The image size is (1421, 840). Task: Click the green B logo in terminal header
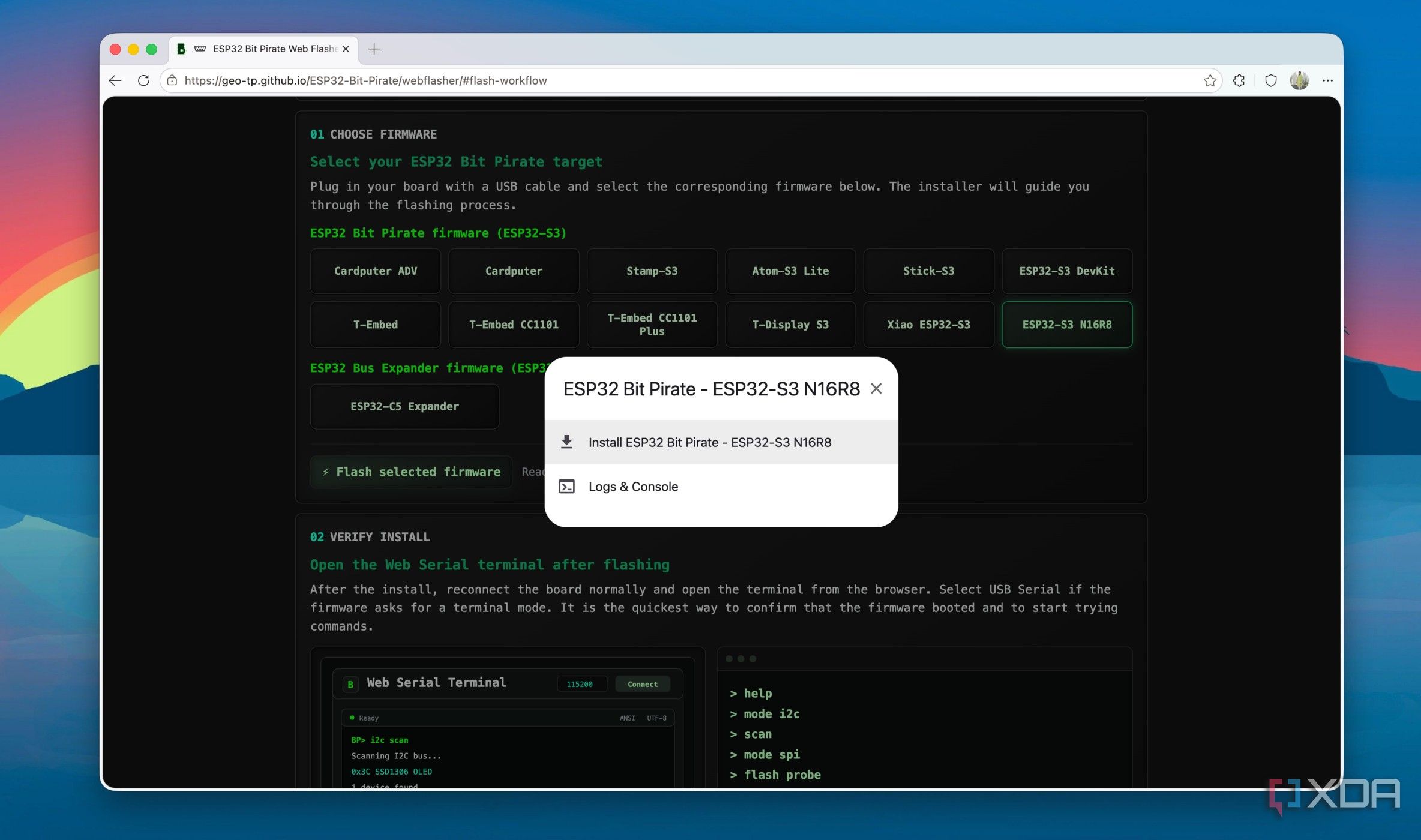pos(350,684)
